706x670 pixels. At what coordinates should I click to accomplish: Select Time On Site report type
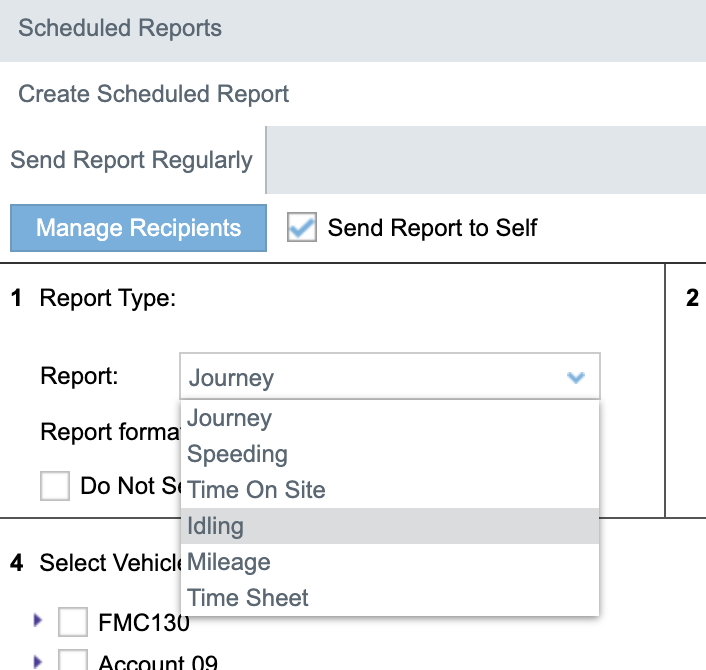[x=256, y=490]
